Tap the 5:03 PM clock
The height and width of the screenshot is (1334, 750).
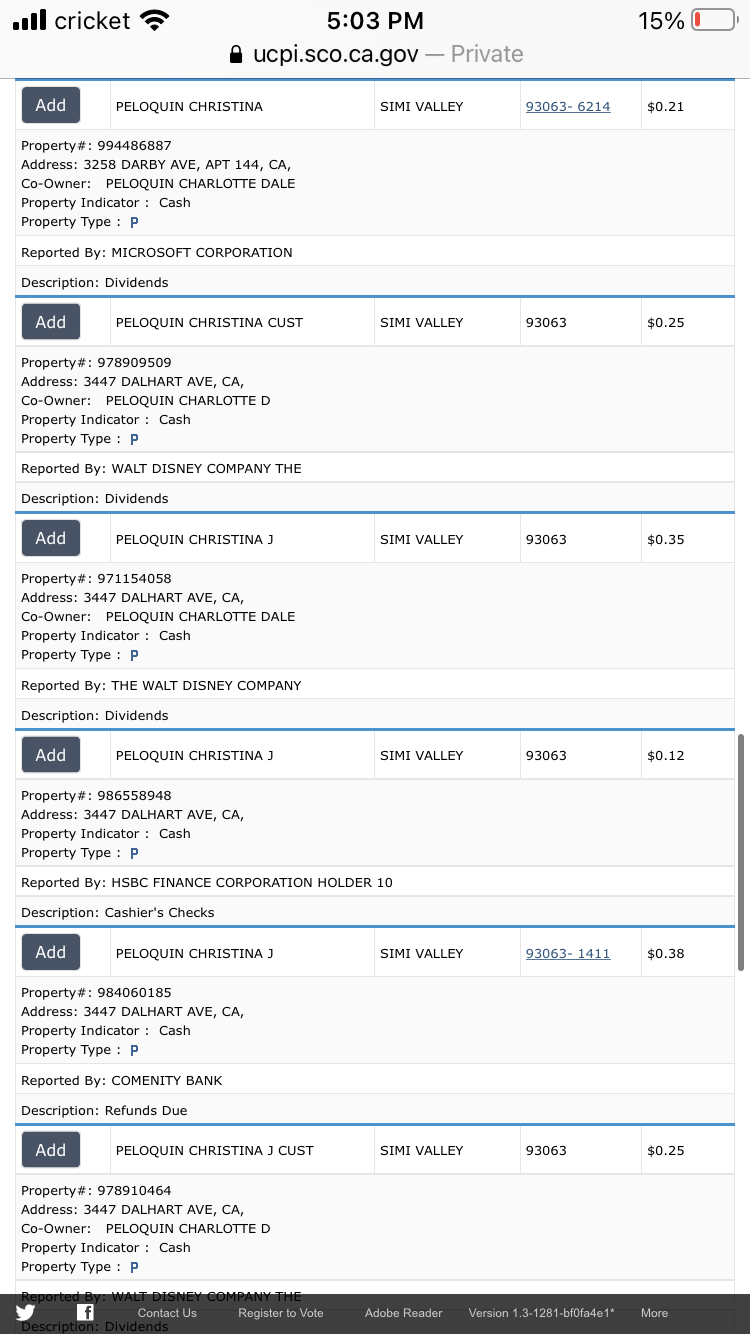pos(375,20)
